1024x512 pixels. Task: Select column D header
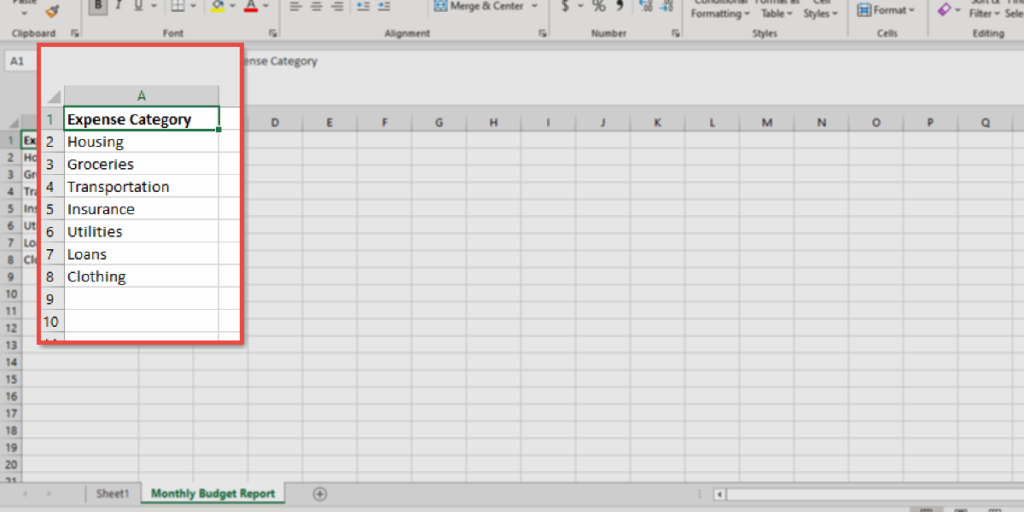275,122
